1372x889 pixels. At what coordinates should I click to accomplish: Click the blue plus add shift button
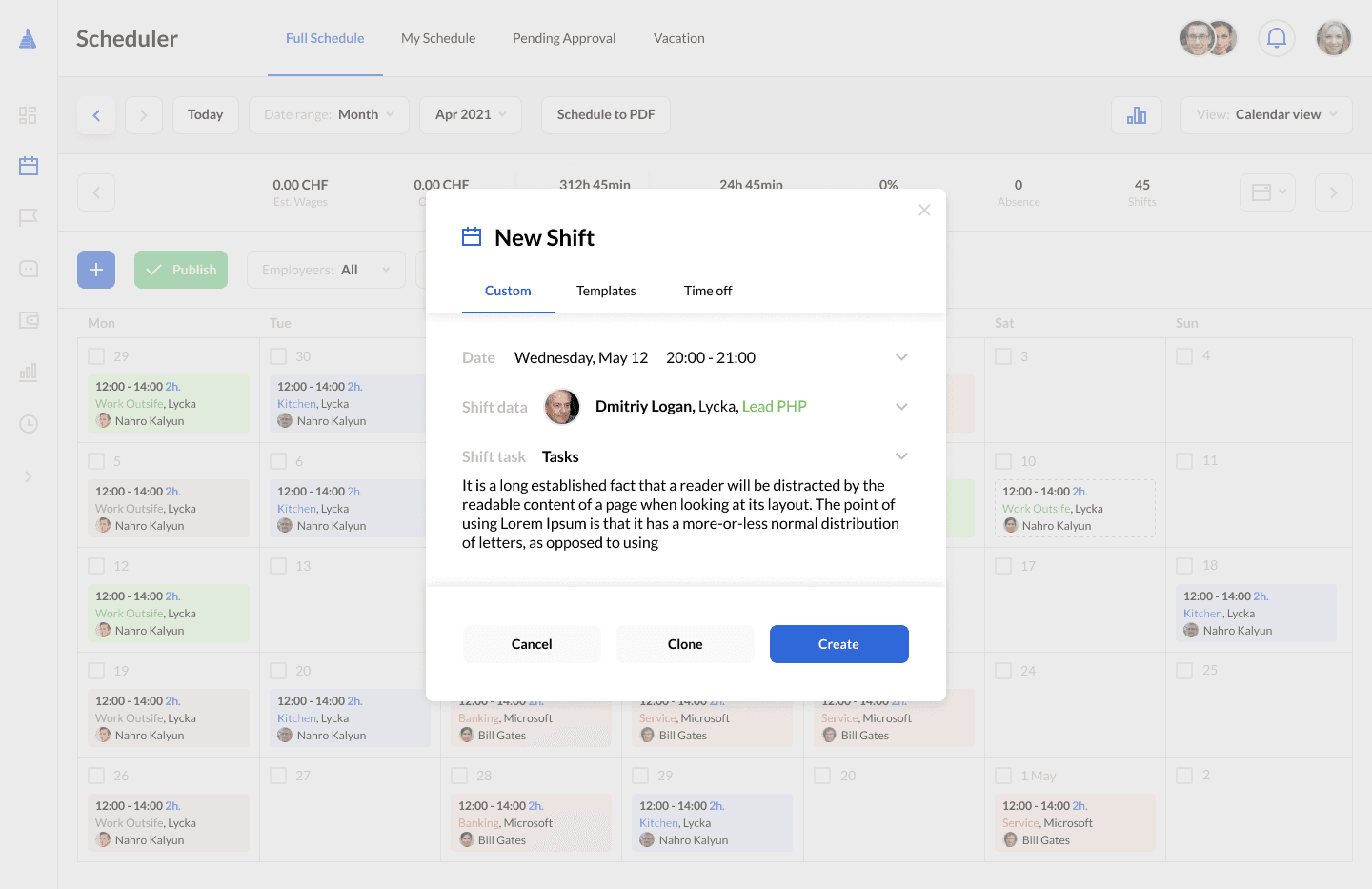pos(96,270)
